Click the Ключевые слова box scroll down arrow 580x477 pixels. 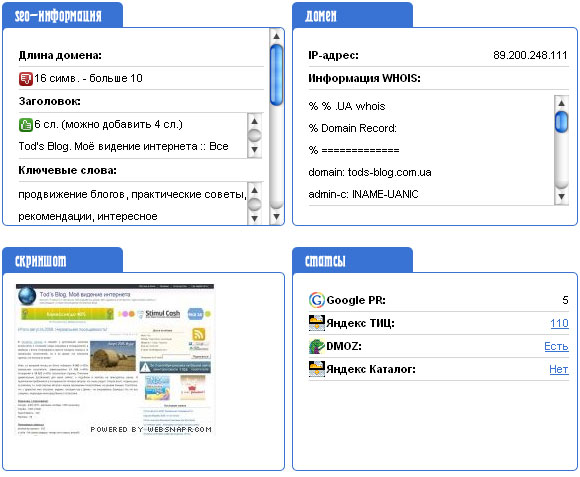254,219
